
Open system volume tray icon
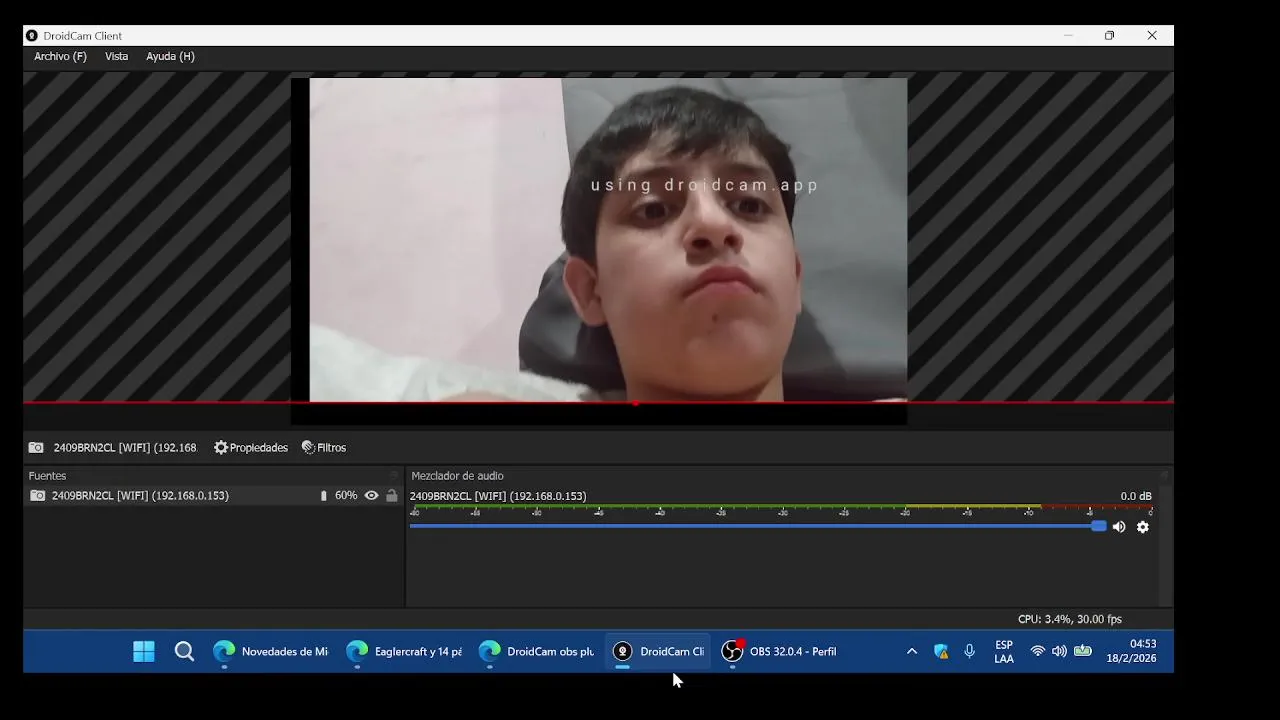1059,652
